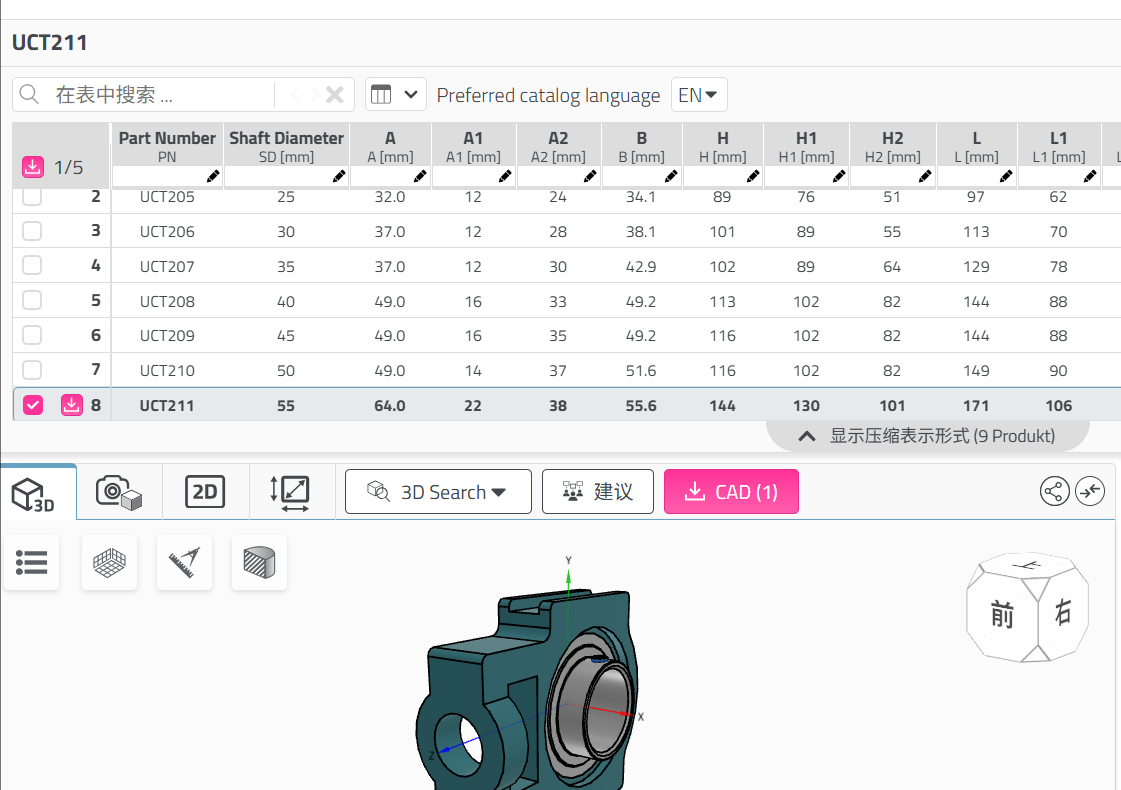
Task: Edit filter pencil for B column
Action: pyautogui.click(x=671, y=176)
